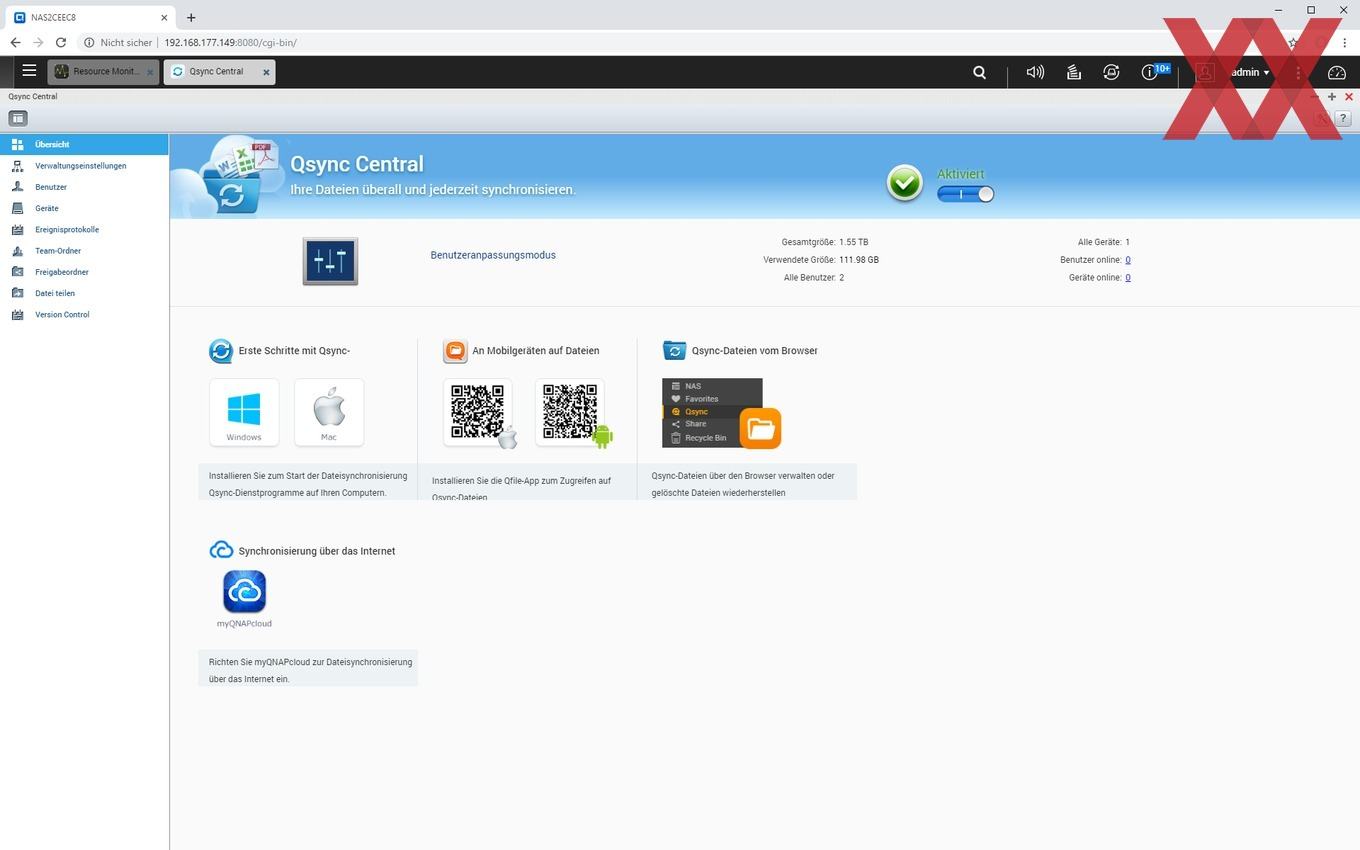Open the QTS search magnifier
This screenshot has height=850, width=1360.
click(980, 72)
